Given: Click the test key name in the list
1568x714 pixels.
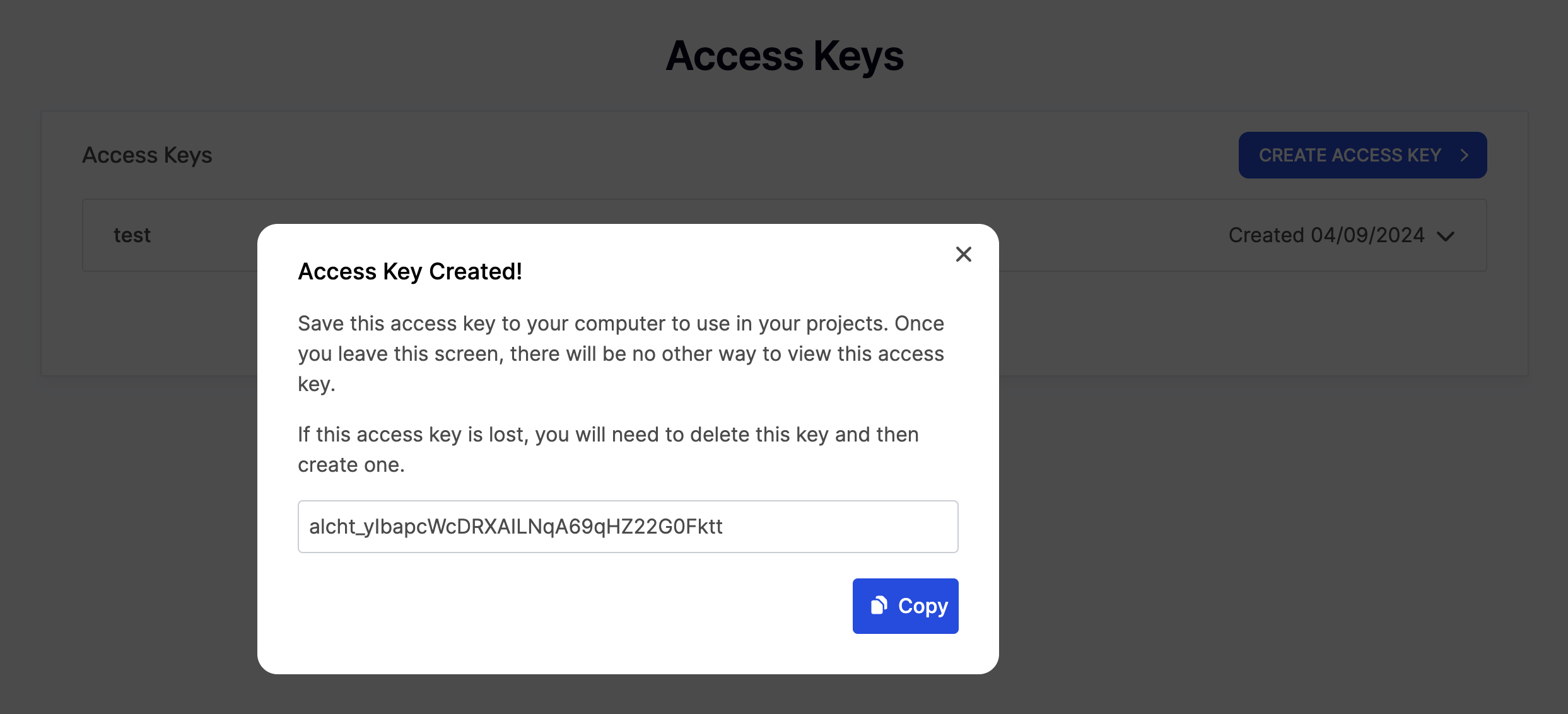Looking at the screenshot, I should coord(132,235).
